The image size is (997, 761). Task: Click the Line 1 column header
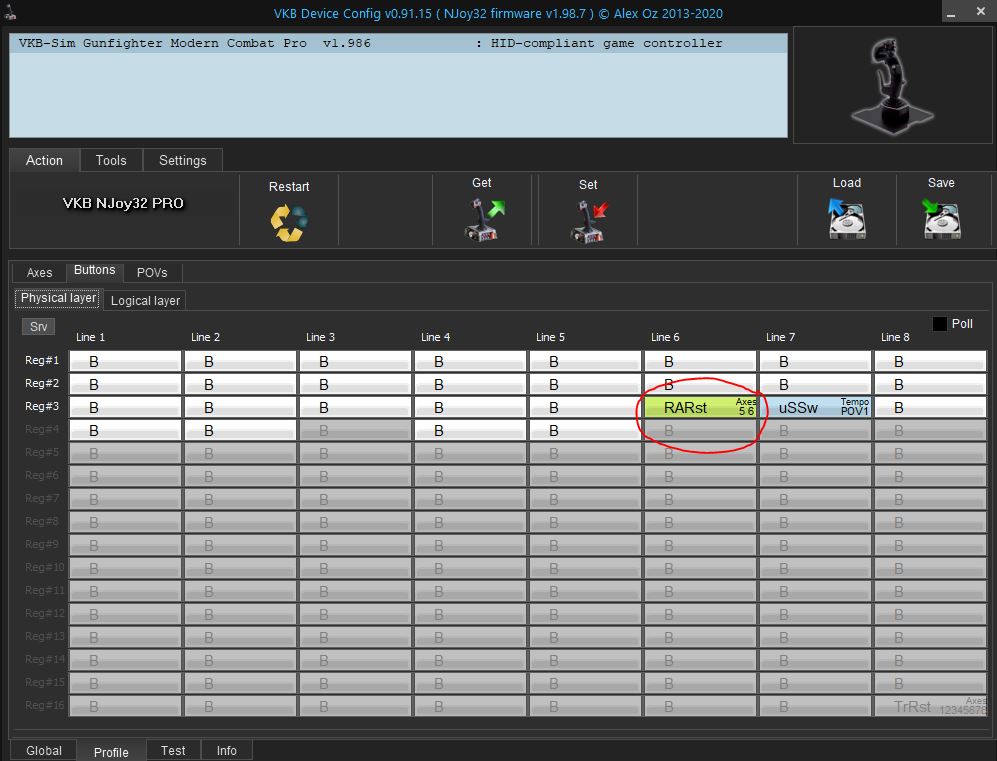(90, 337)
